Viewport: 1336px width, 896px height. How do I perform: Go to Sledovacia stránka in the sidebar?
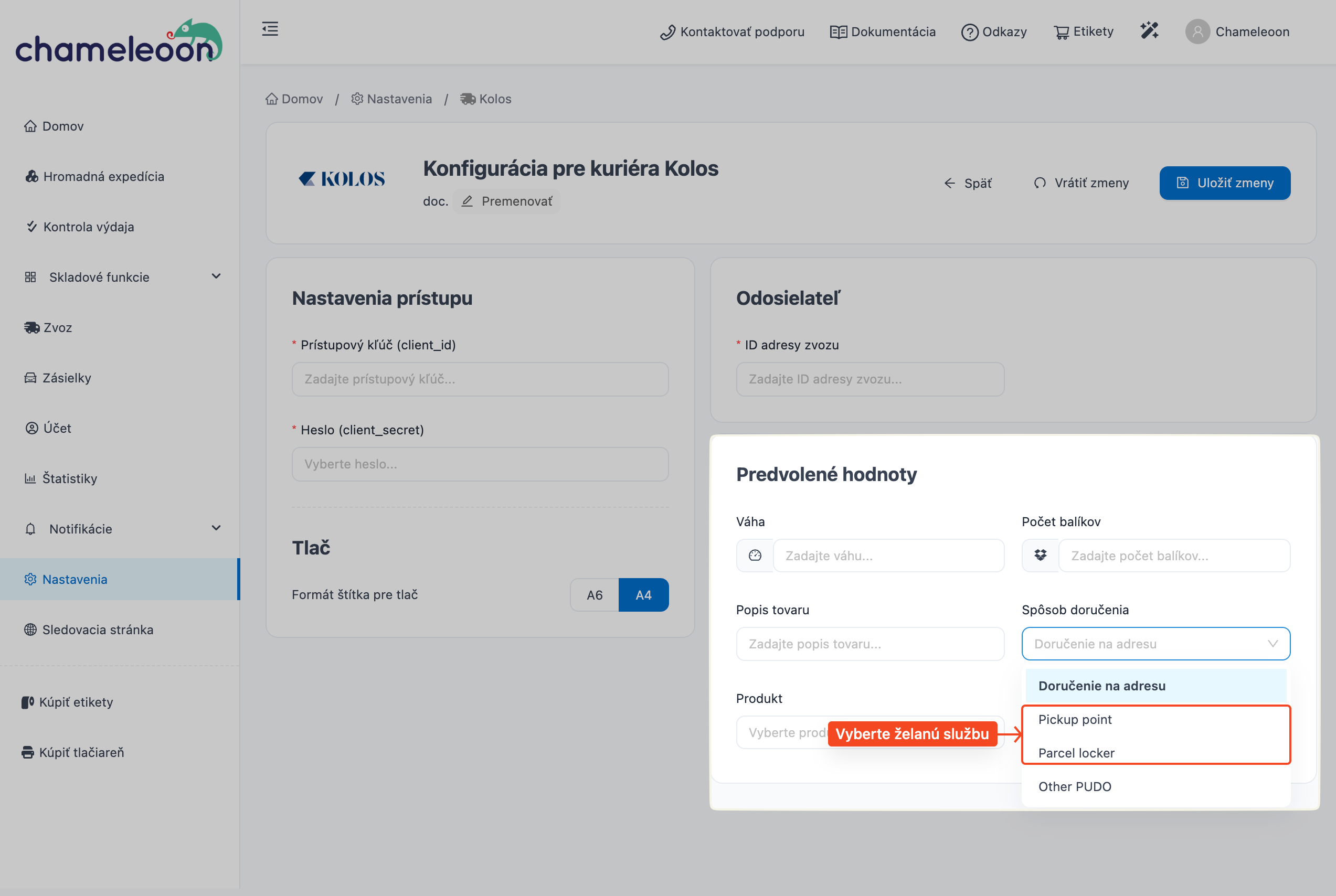[98, 630]
